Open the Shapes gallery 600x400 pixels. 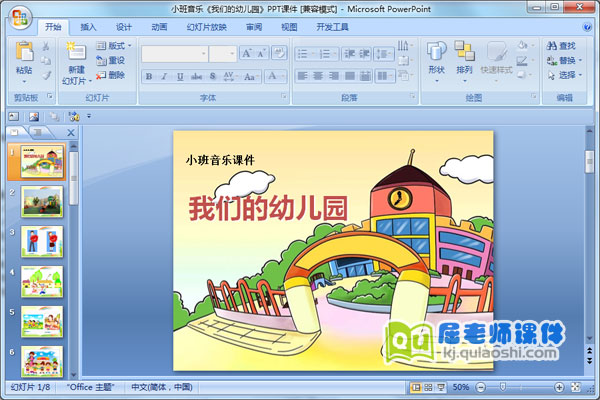[437, 61]
